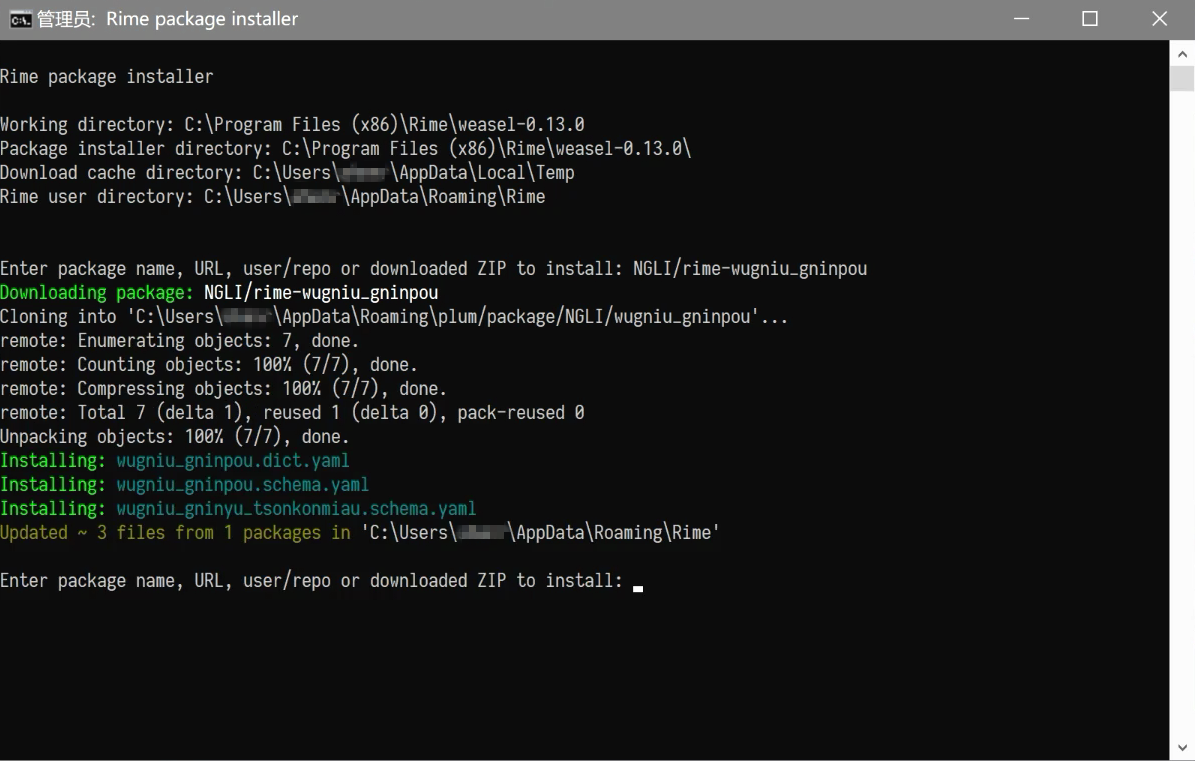The height and width of the screenshot is (761, 1195).
Task: Click the "Working directory" path line
Action: tap(292, 125)
